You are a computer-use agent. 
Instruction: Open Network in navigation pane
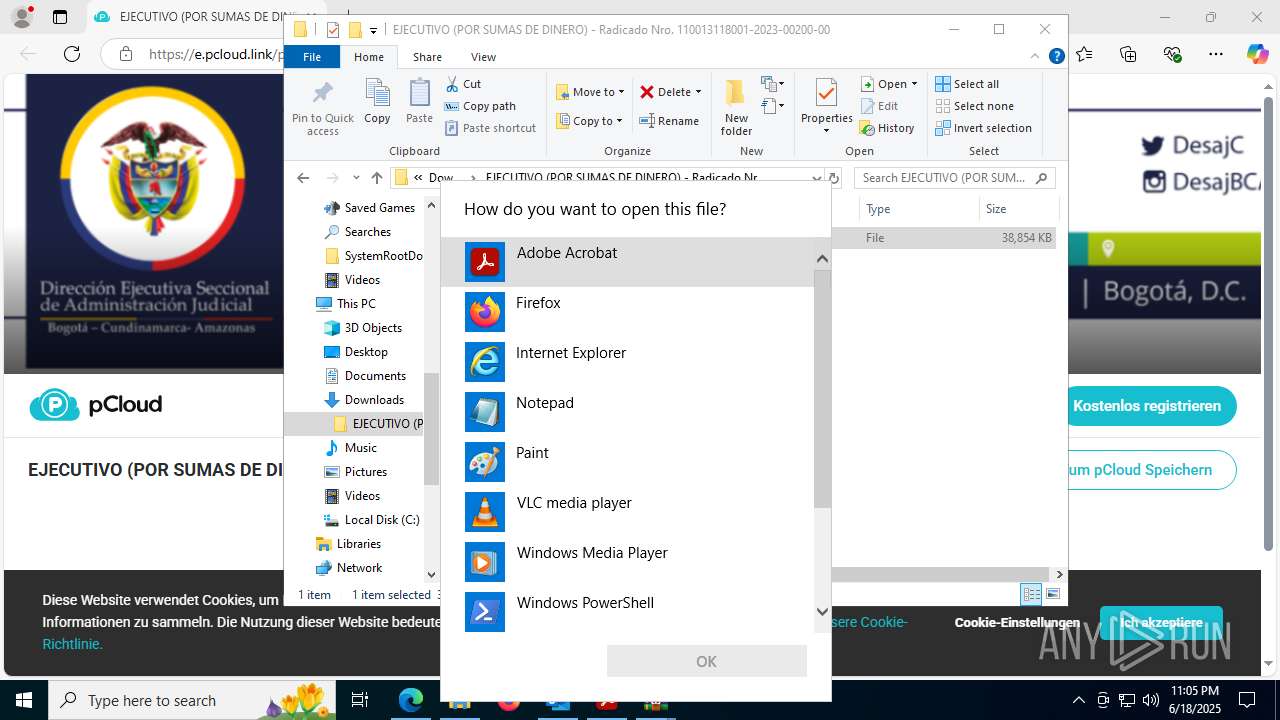click(x=349, y=568)
